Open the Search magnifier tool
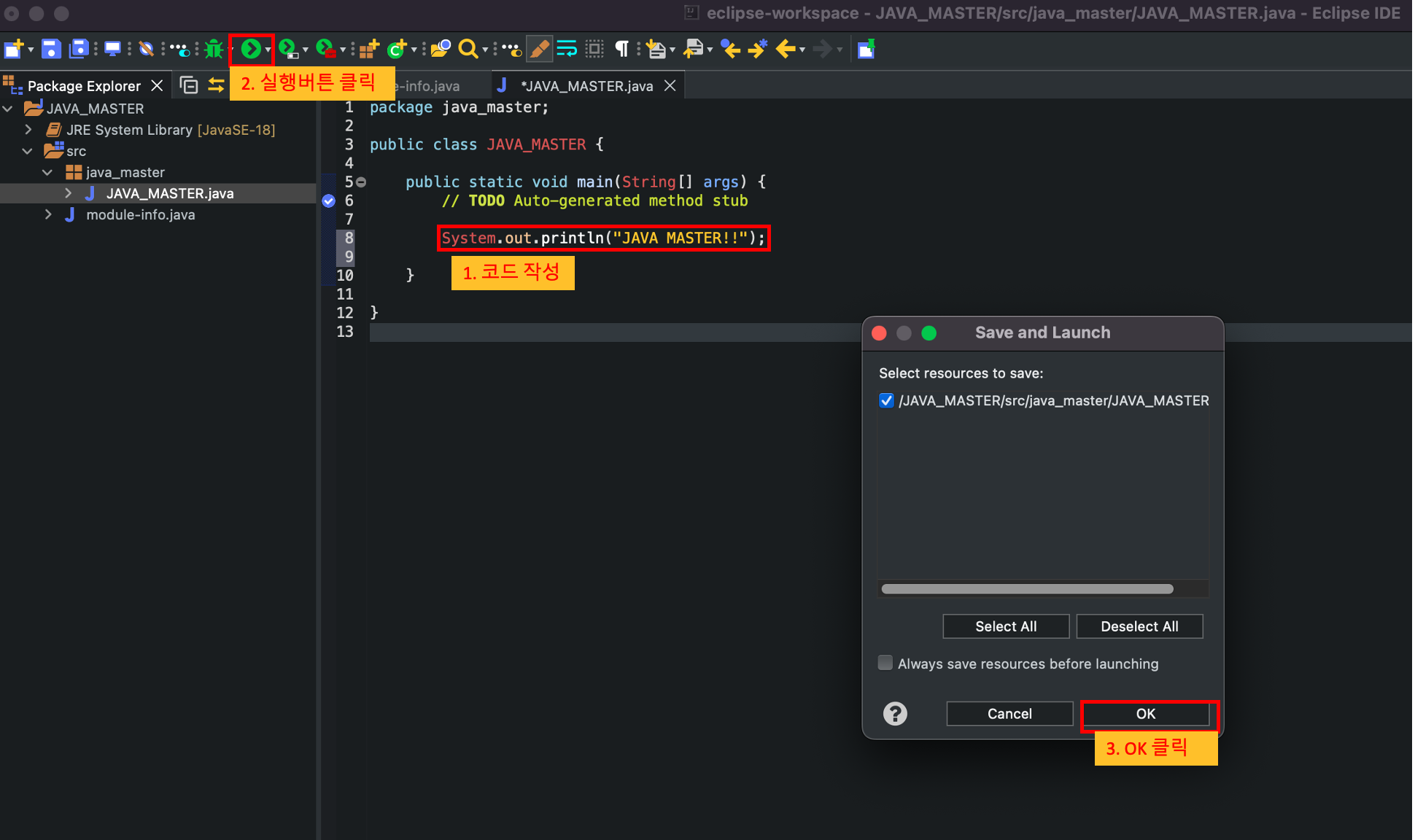1415x840 pixels. (x=468, y=50)
